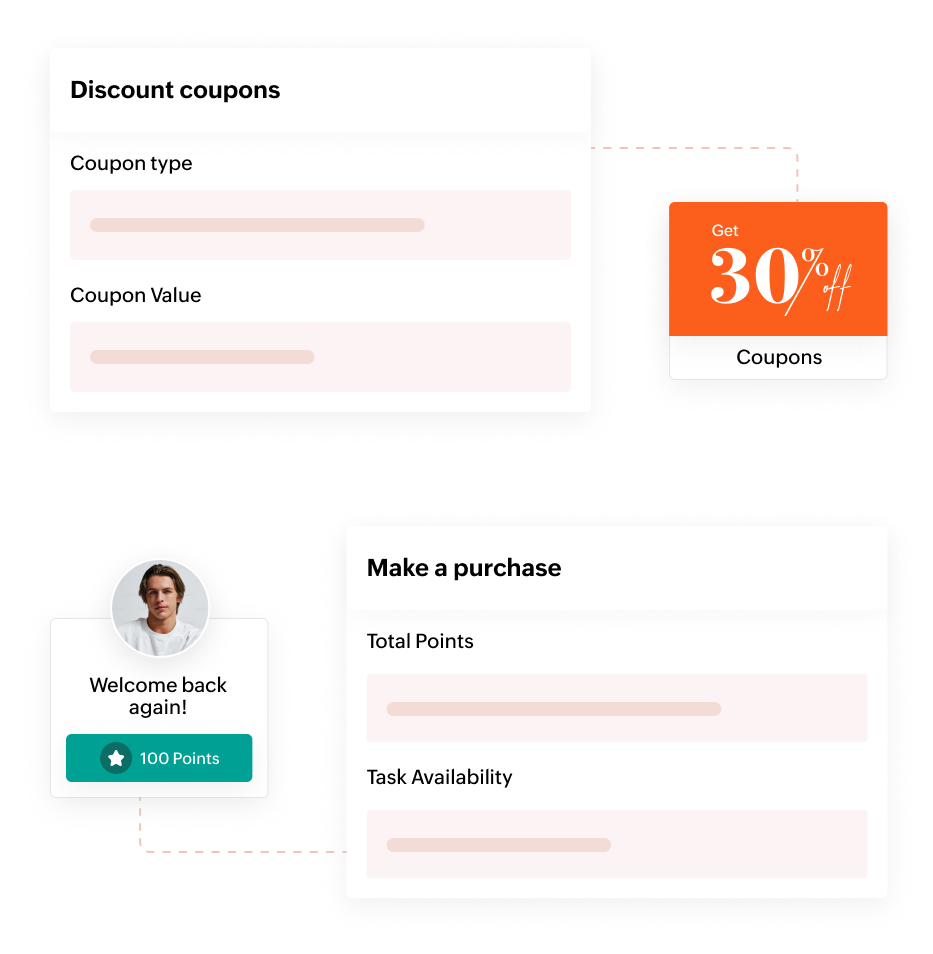Click the Task Availability label
The height and width of the screenshot is (954, 933).
pos(439,777)
